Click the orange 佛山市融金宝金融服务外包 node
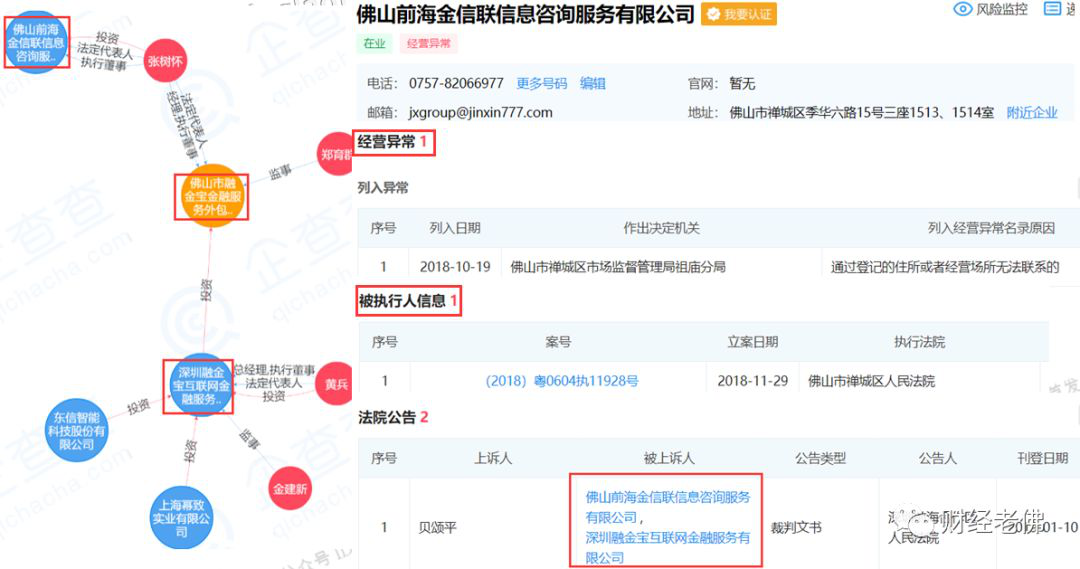This screenshot has height=569, width=1080. [212, 196]
